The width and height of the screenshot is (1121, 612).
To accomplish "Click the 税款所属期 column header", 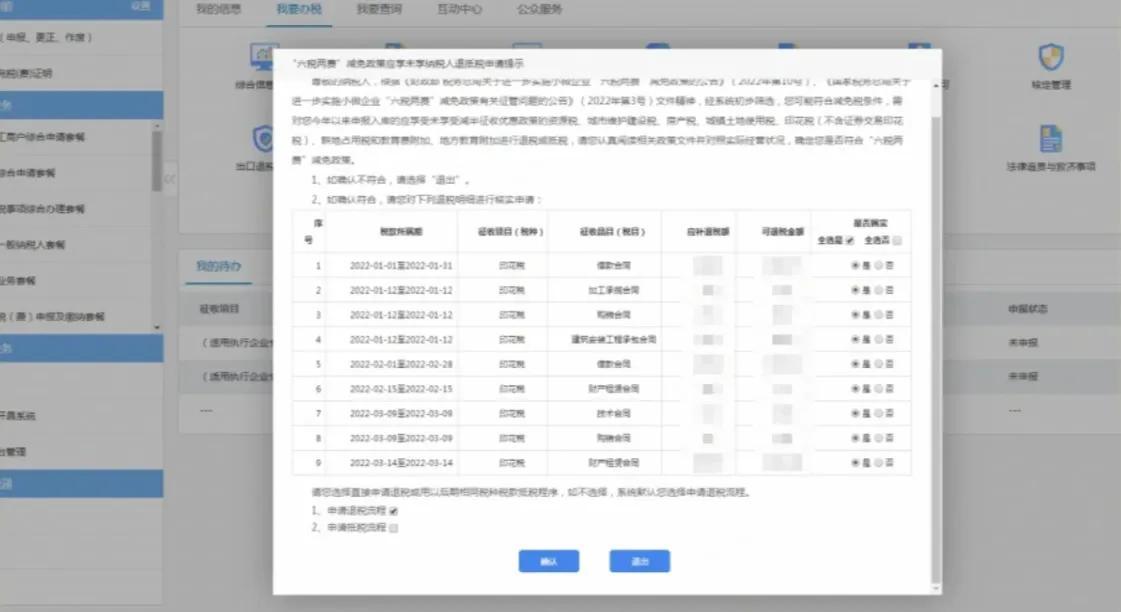I will pos(401,232).
